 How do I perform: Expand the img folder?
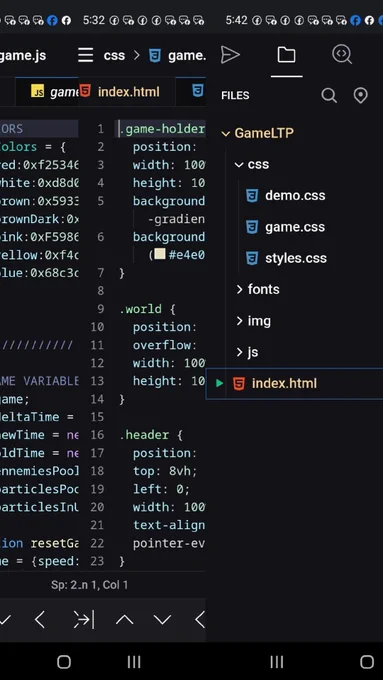(x=239, y=320)
